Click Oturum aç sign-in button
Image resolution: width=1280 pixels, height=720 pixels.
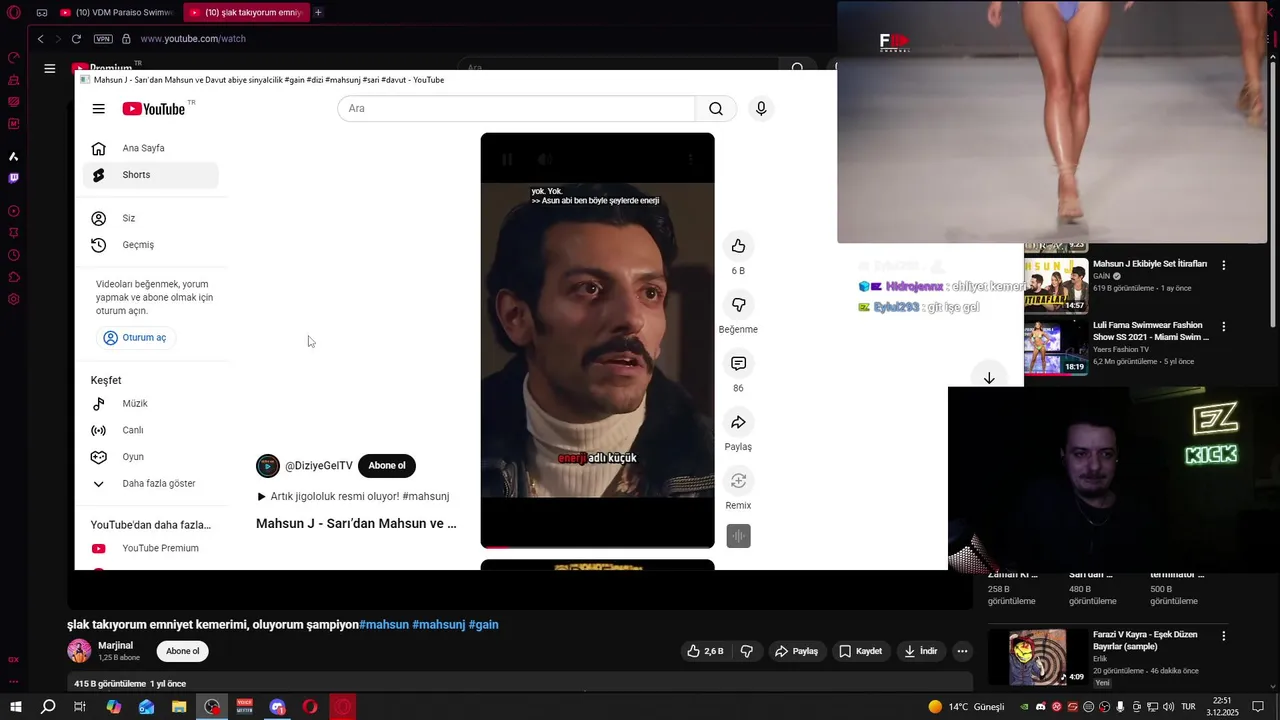click(135, 338)
